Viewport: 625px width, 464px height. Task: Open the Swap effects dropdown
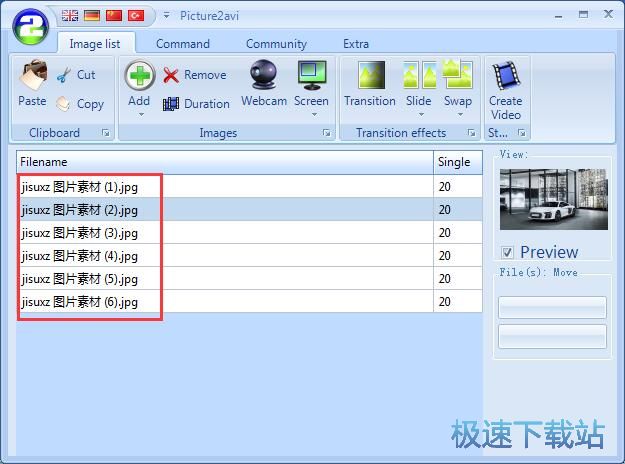pyautogui.click(x=458, y=114)
